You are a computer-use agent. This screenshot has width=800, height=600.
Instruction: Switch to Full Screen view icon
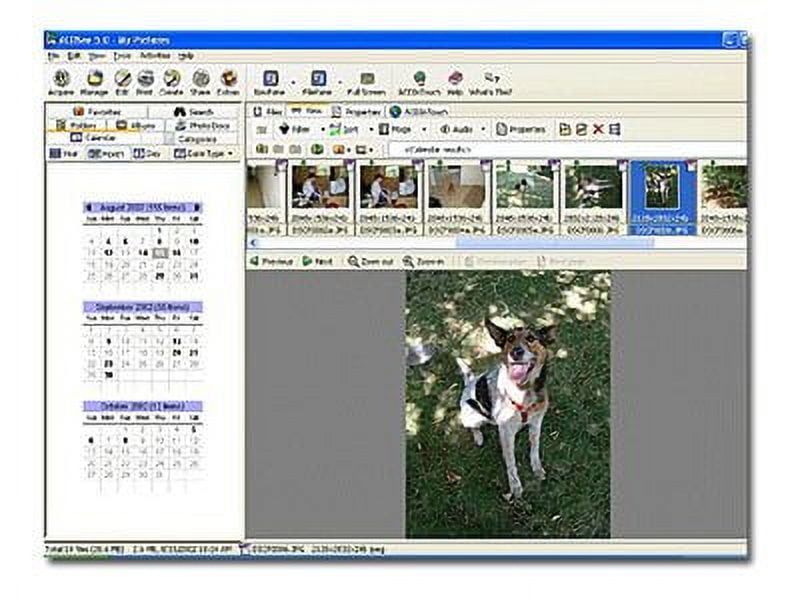[367, 80]
